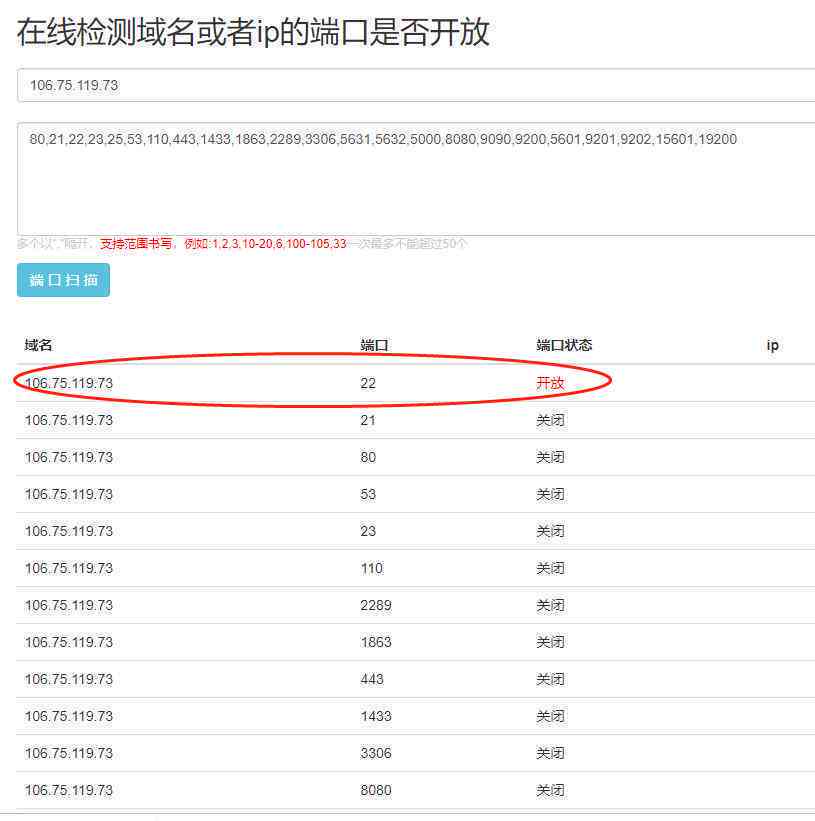Click domain 106.75.119.73 in port 80 row
Screen dimensions: 815x821
(x=69, y=457)
